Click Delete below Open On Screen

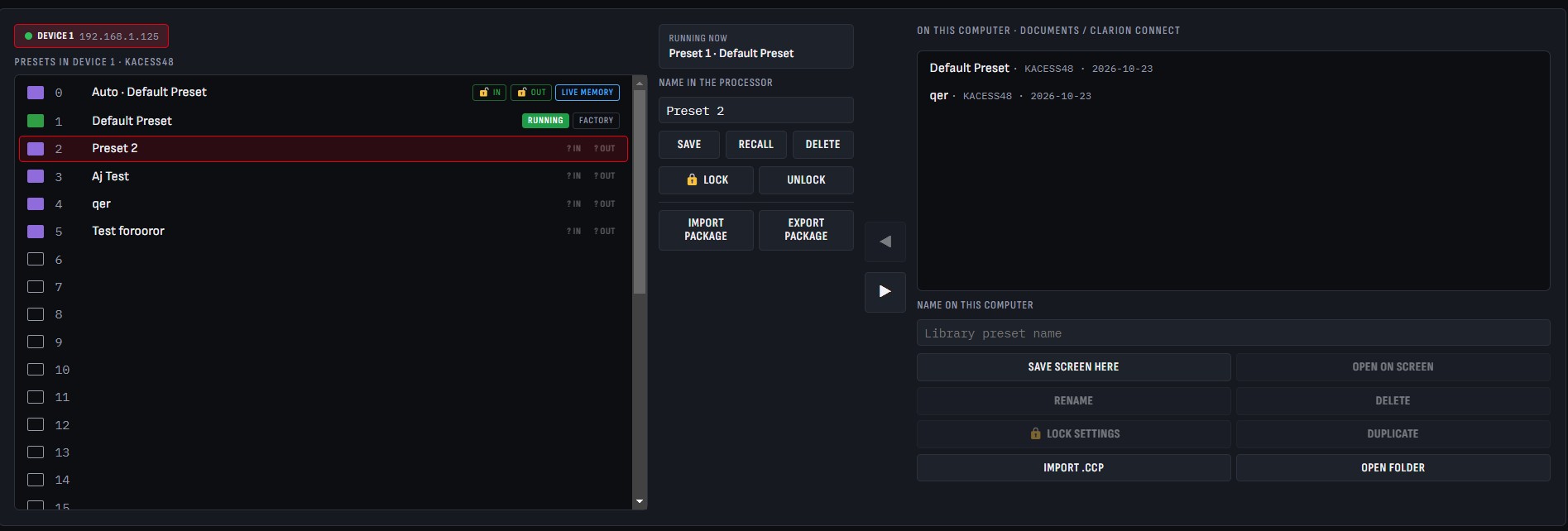click(1393, 401)
